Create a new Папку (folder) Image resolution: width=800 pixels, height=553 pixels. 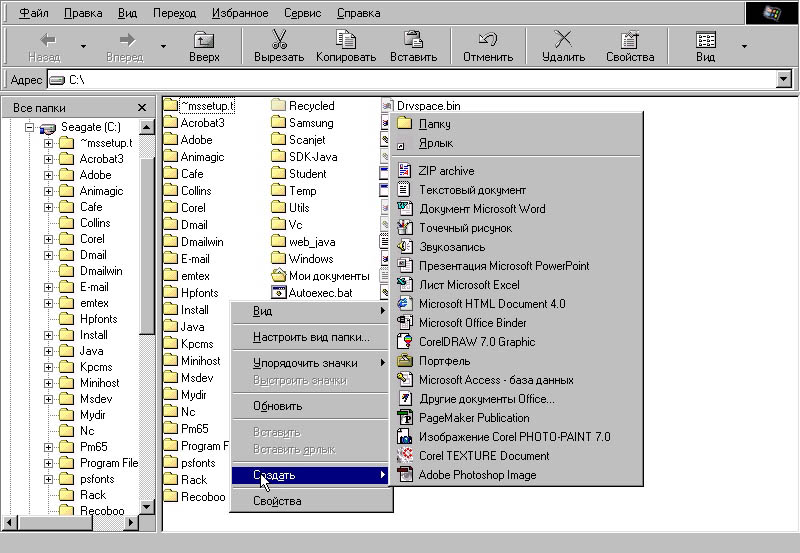(515, 123)
